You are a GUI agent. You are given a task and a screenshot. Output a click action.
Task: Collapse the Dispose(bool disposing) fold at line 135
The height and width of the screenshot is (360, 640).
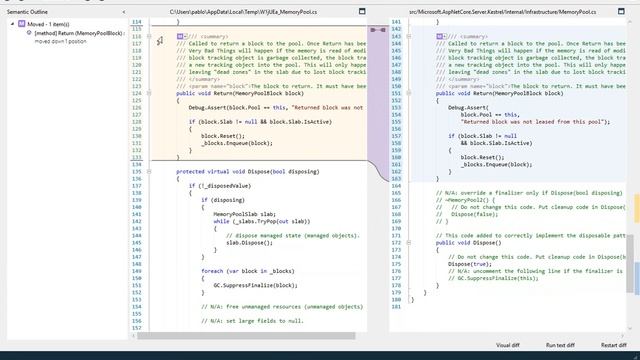[x=149, y=172]
